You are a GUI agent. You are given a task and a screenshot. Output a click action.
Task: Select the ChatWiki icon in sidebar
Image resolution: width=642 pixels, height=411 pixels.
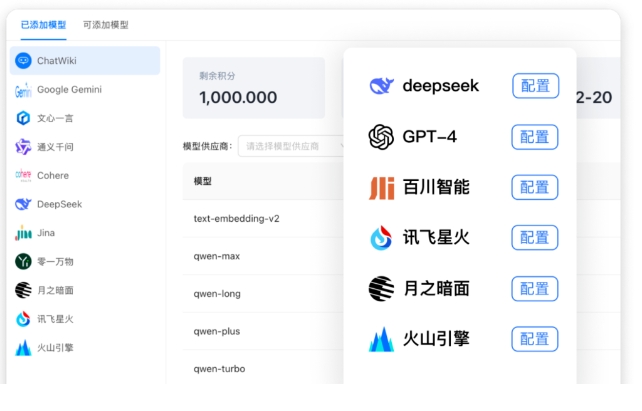coord(23,61)
